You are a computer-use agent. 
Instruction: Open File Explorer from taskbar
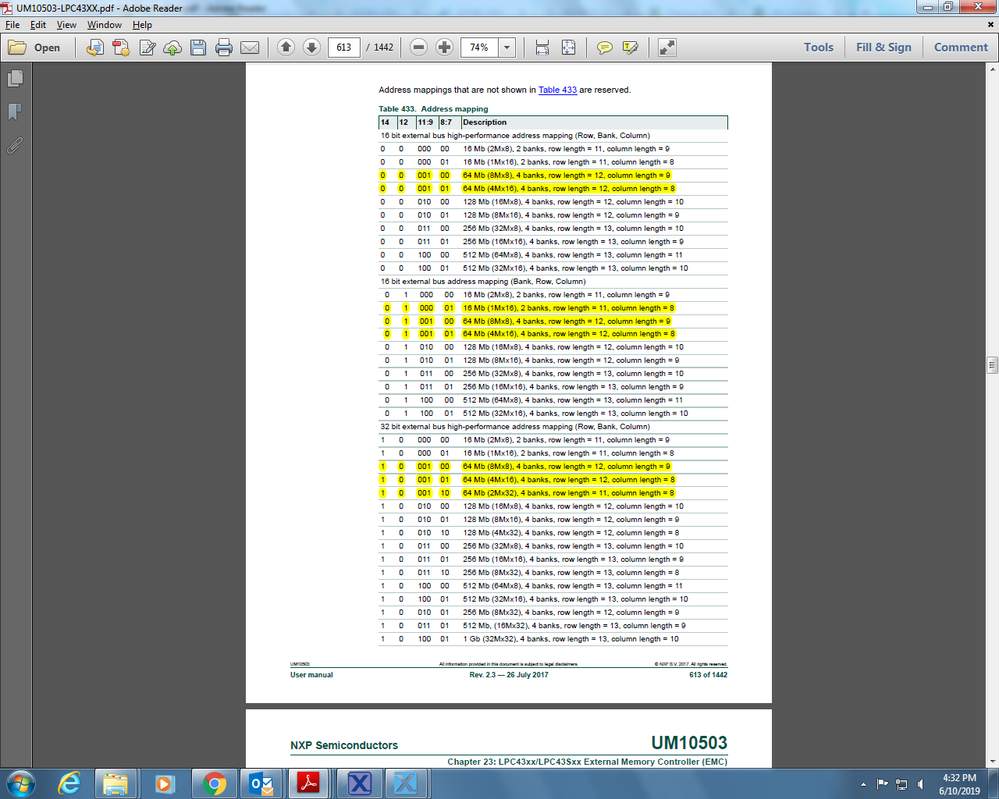(x=115, y=783)
